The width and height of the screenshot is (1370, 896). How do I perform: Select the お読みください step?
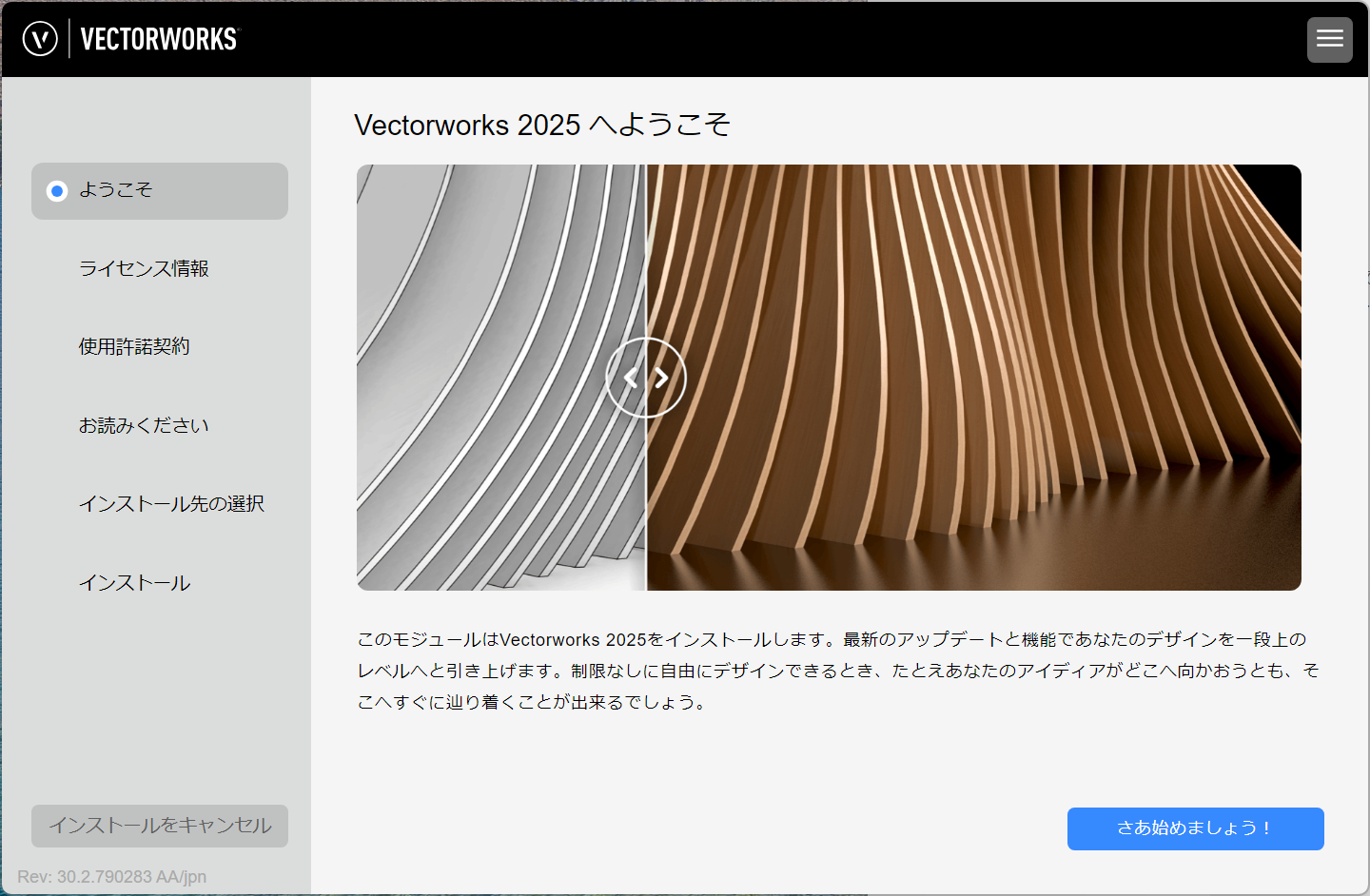(144, 426)
